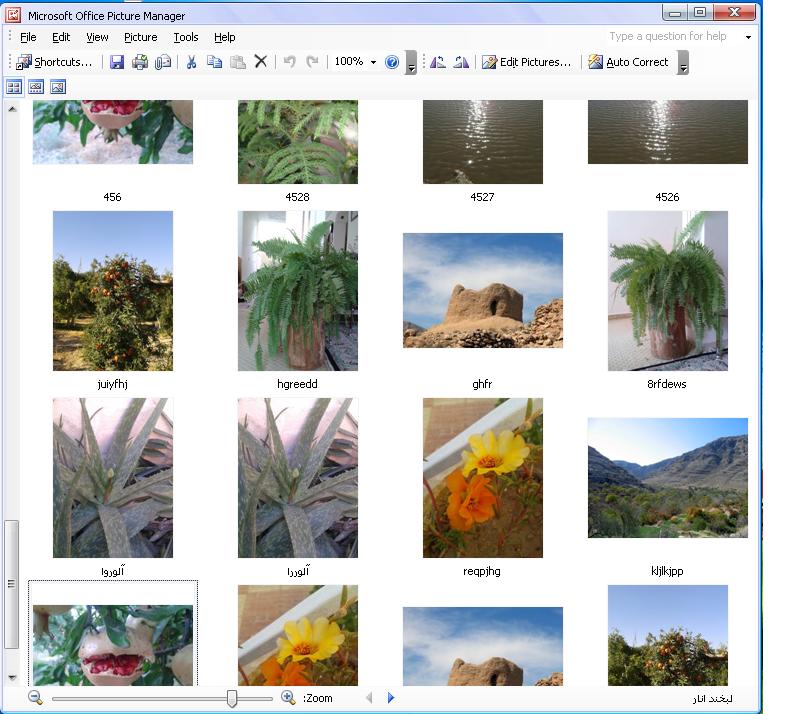Select the 4526 water reflection thumbnail

(668, 132)
